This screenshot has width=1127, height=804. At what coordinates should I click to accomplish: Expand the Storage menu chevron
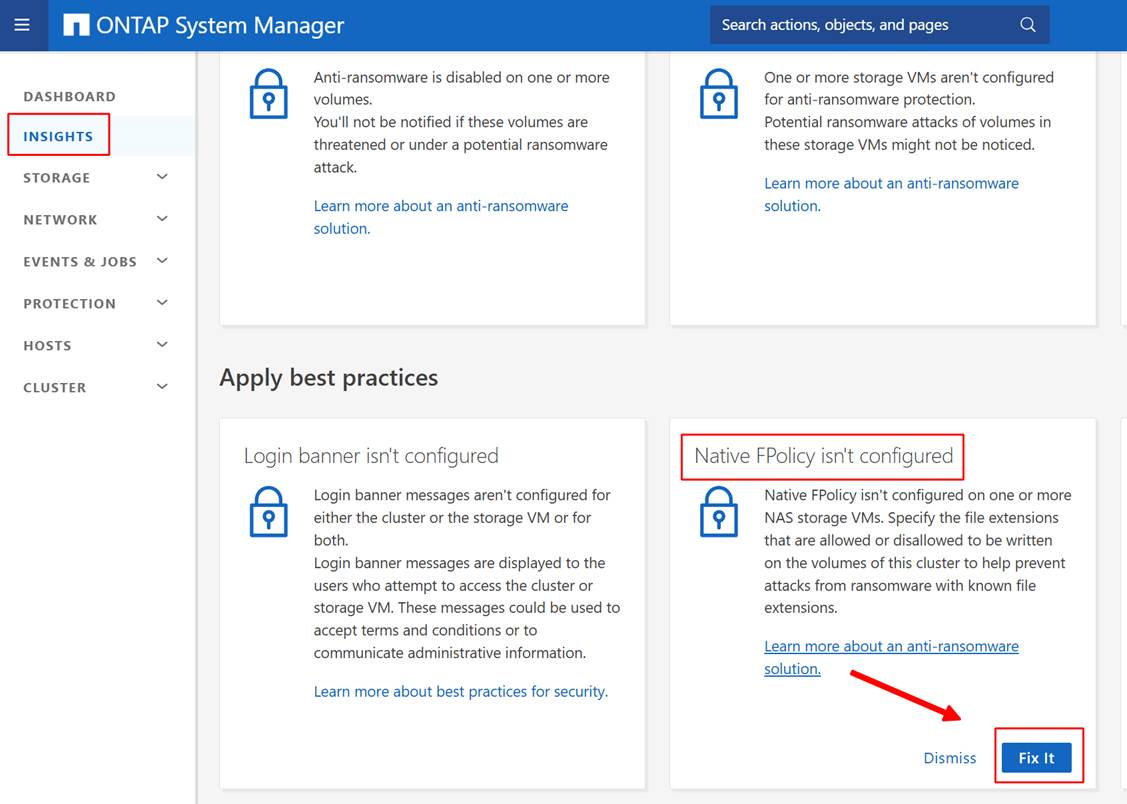(162, 177)
